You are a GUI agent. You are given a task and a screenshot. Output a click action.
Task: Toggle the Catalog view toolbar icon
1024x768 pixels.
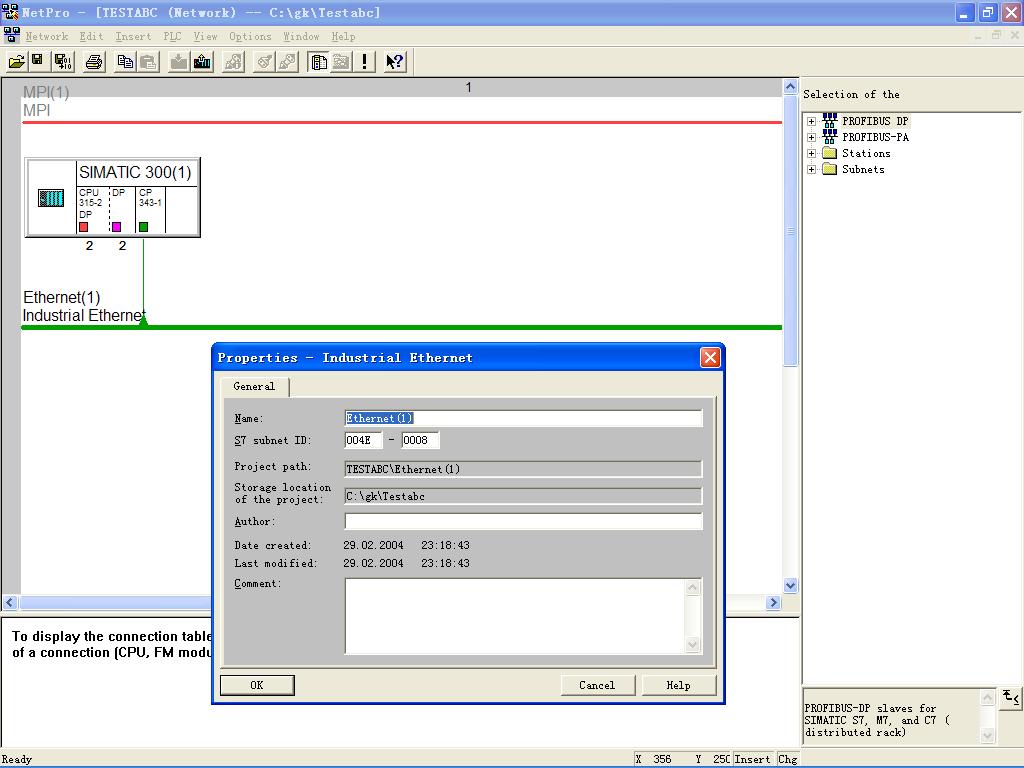tap(318, 61)
